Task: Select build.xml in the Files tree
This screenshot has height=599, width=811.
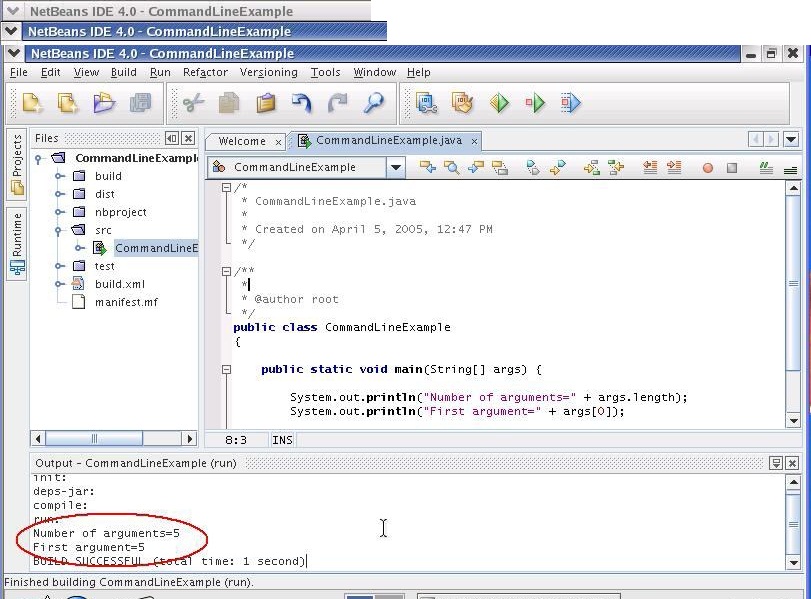Action: 119,284
